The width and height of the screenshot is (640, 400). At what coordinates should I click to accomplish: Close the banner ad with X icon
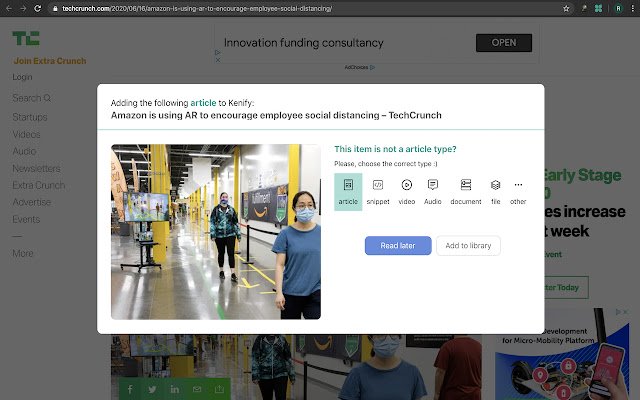(x=218, y=60)
